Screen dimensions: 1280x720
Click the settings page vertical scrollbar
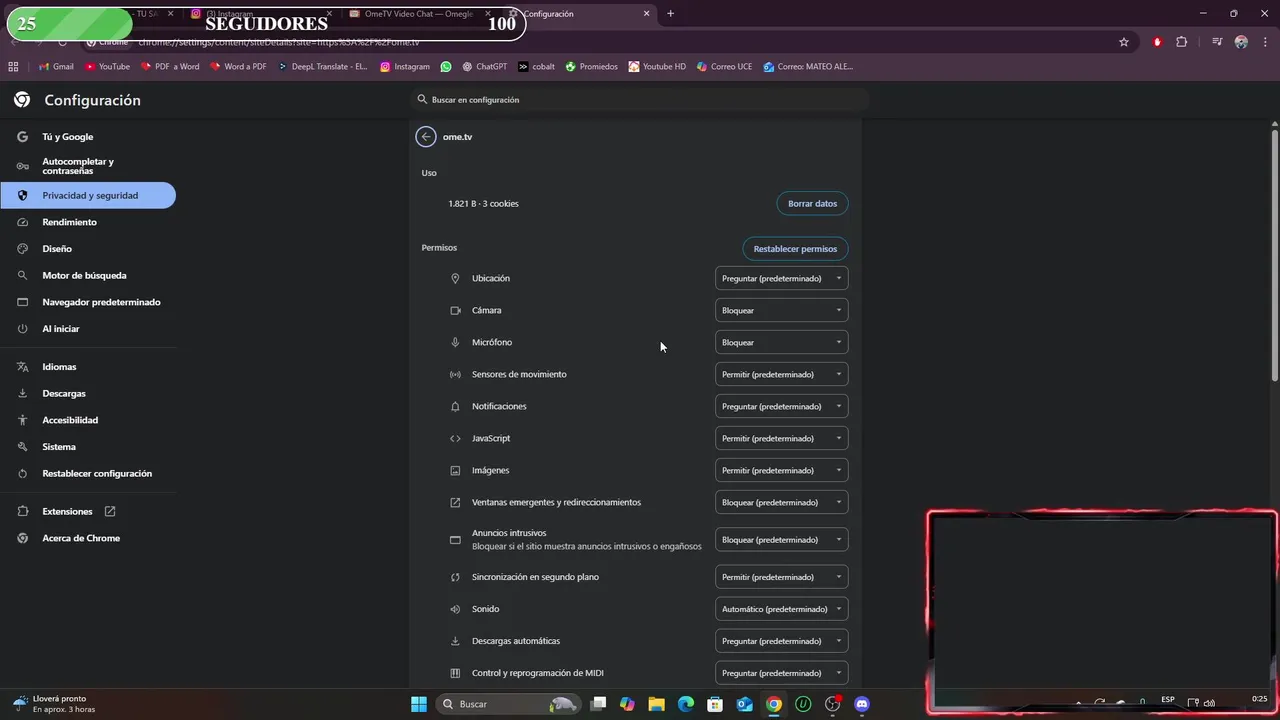[1275, 254]
